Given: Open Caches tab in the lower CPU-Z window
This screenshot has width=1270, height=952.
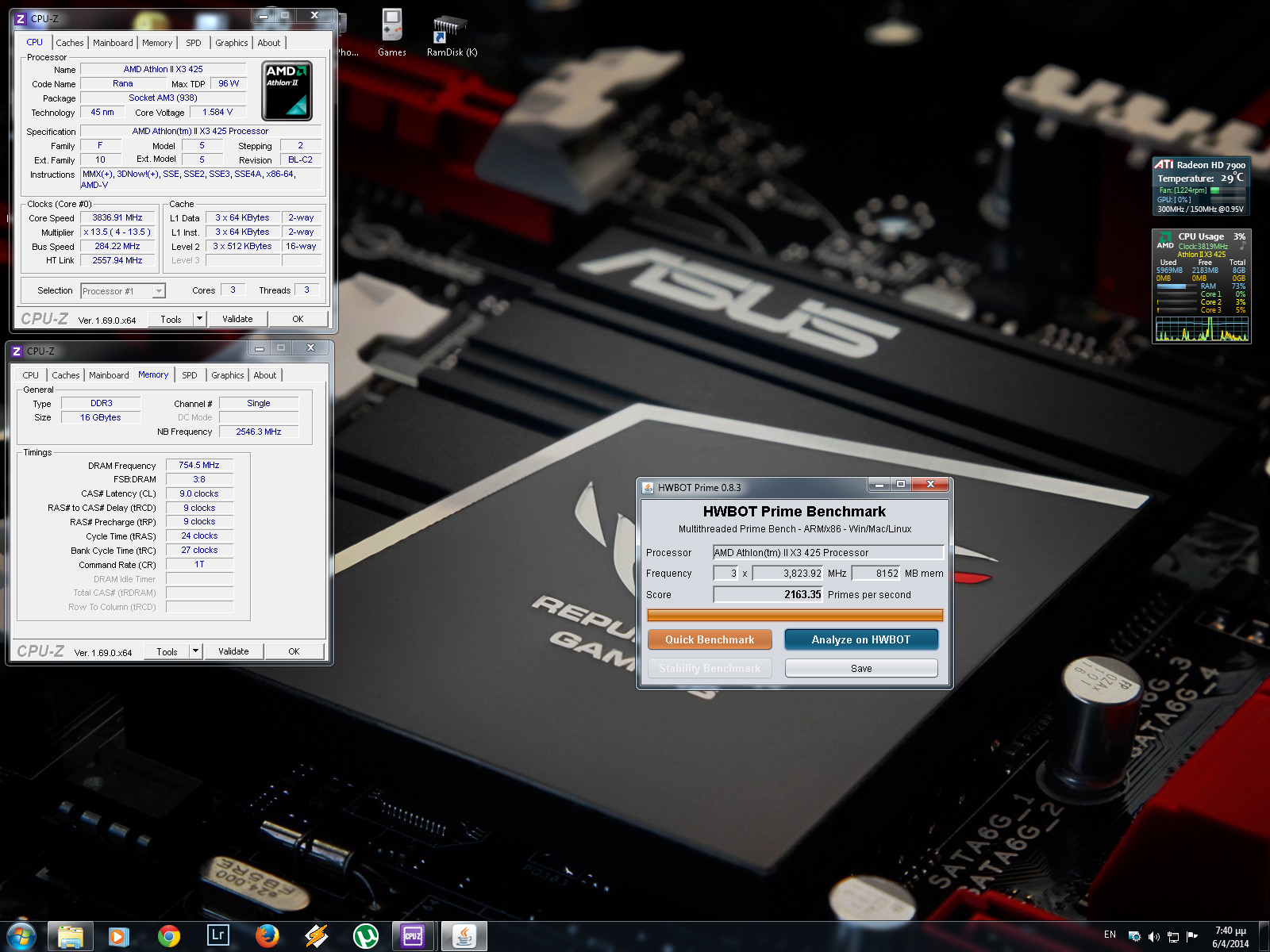Looking at the screenshot, I should pos(66,375).
